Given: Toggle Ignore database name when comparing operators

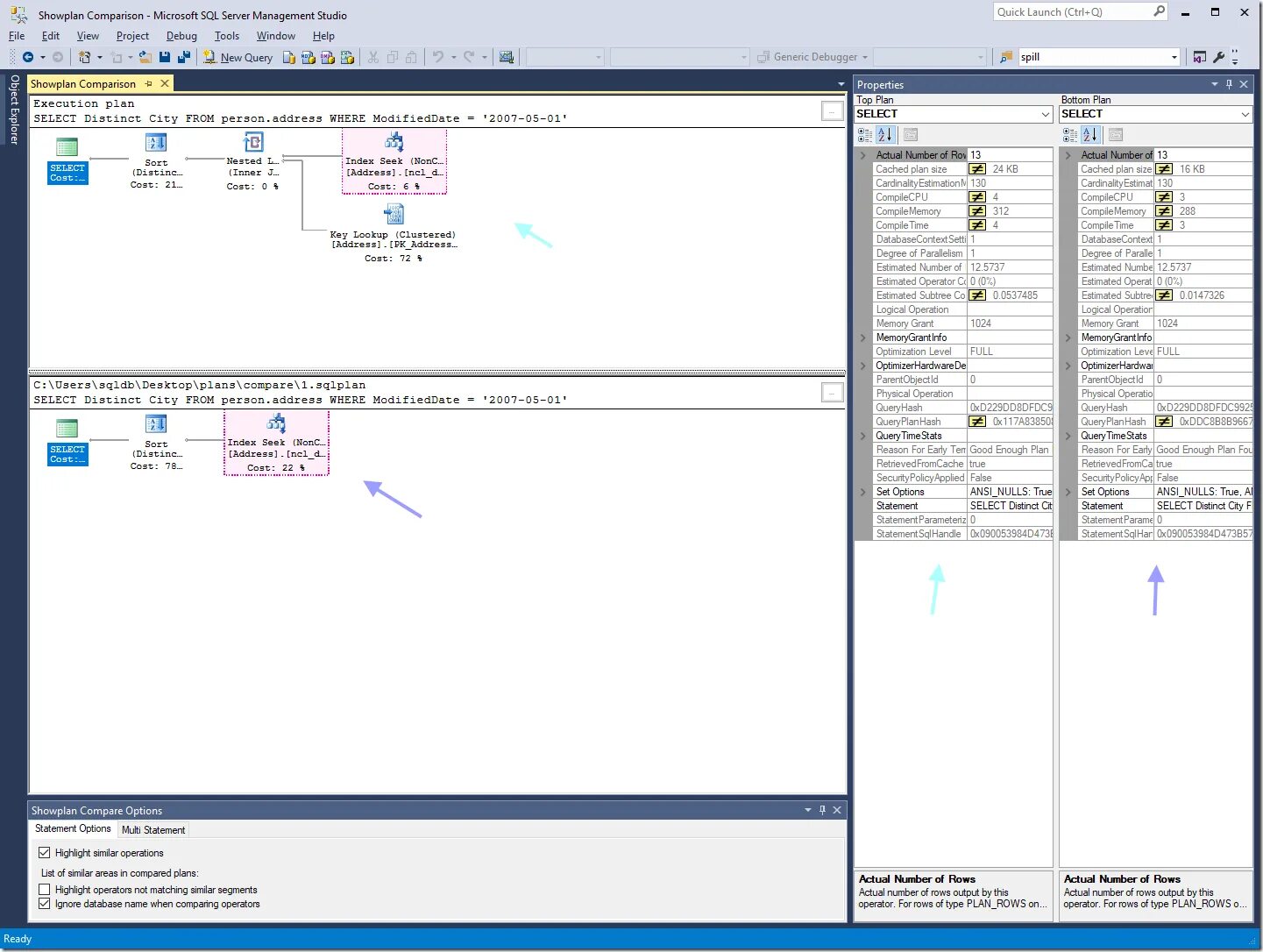Looking at the screenshot, I should 45,903.
